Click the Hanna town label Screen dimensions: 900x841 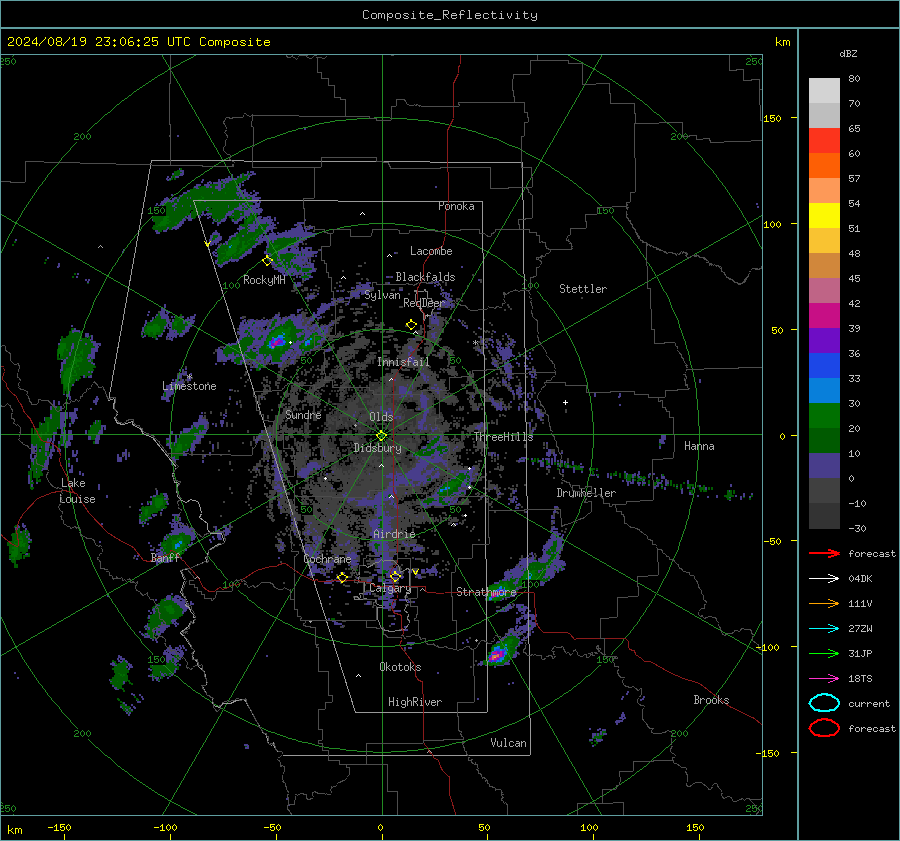tap(699, 446)
